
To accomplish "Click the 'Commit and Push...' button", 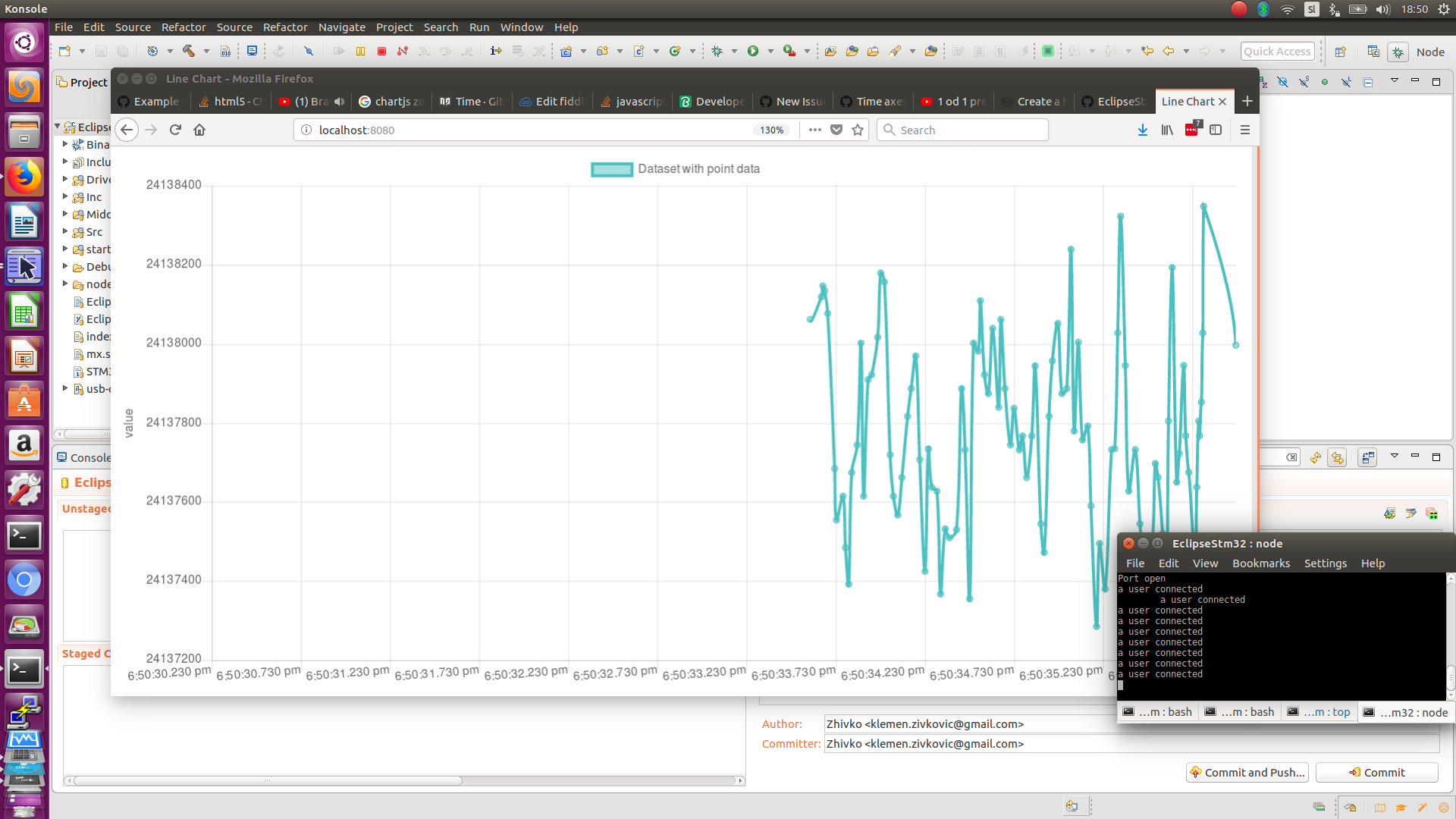I will click(1247, 772).
